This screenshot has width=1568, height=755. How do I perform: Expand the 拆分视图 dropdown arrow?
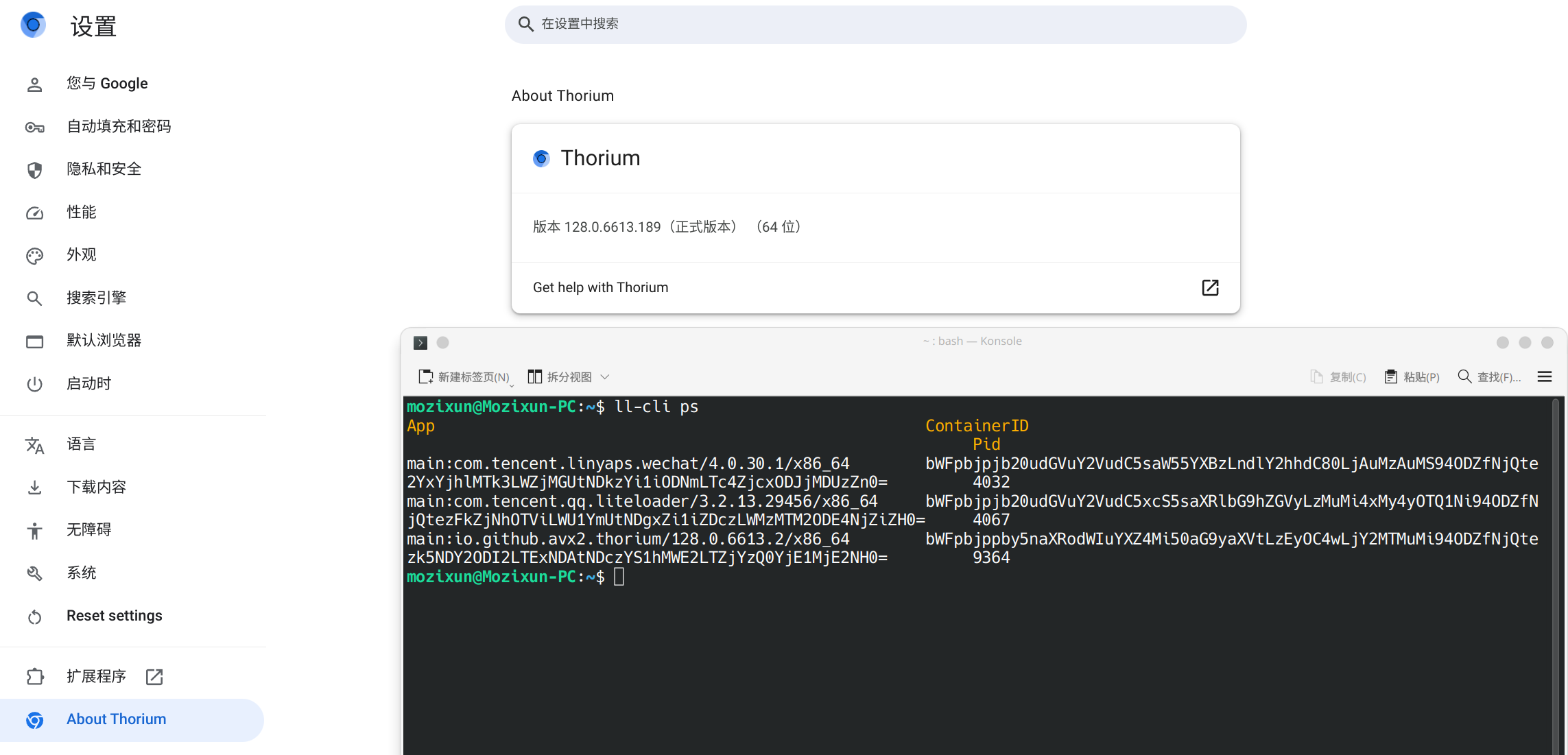[604, 377]
